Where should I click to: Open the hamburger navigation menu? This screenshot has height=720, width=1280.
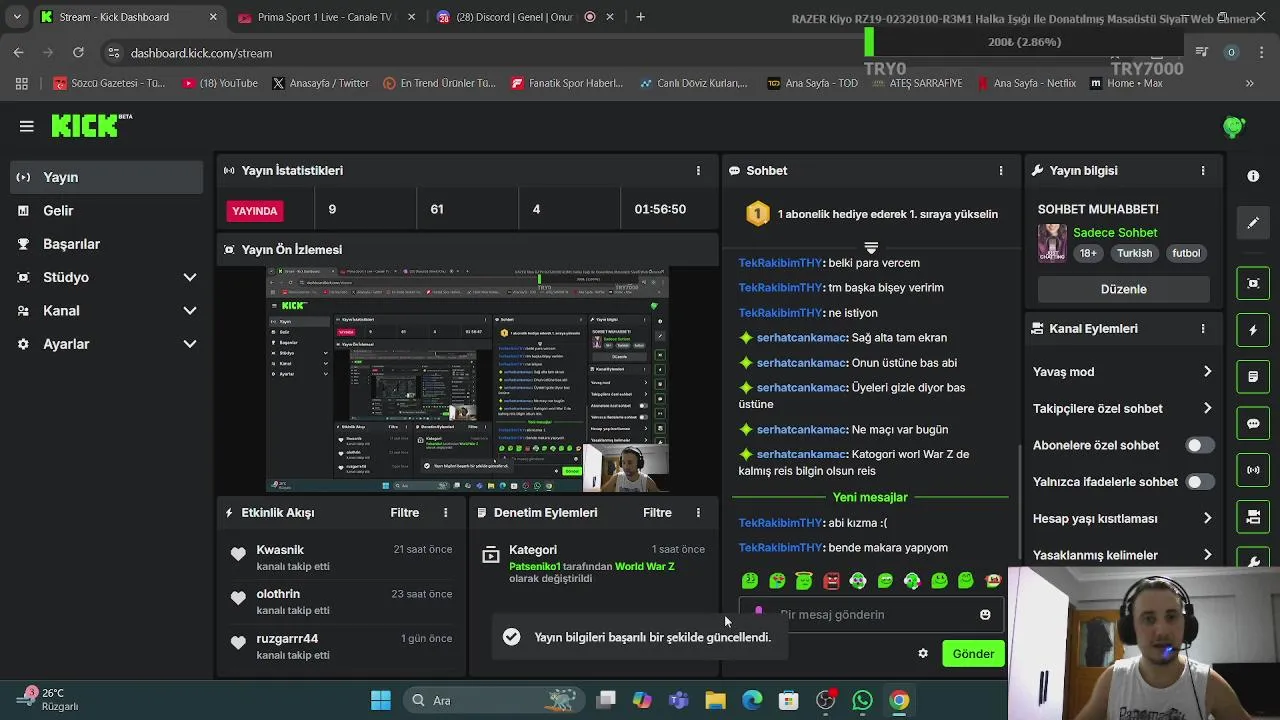pos(27,126)
